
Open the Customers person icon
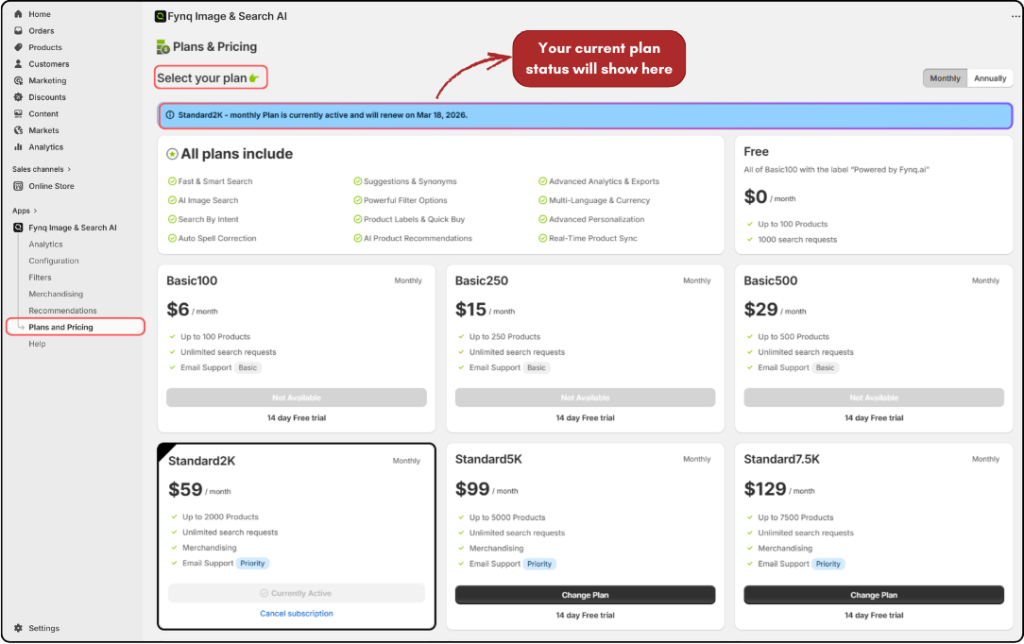(18, 64)
